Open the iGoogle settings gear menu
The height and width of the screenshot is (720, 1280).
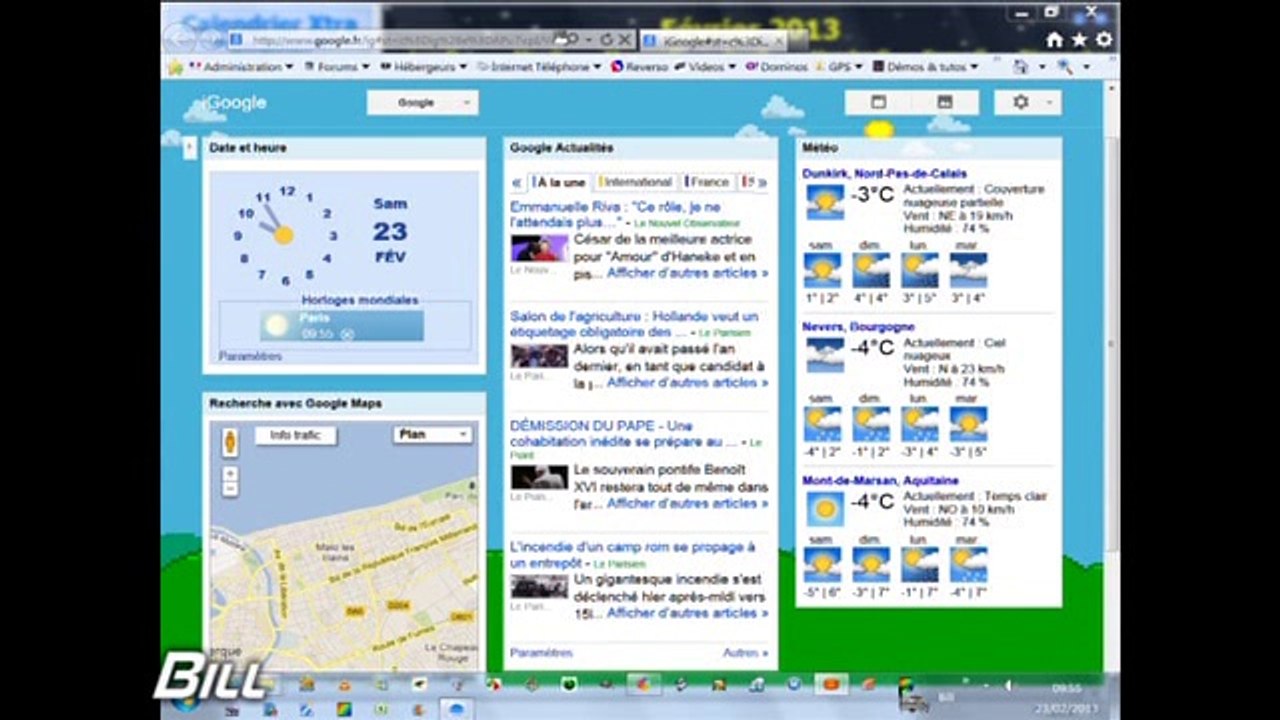coord(1027,102)
